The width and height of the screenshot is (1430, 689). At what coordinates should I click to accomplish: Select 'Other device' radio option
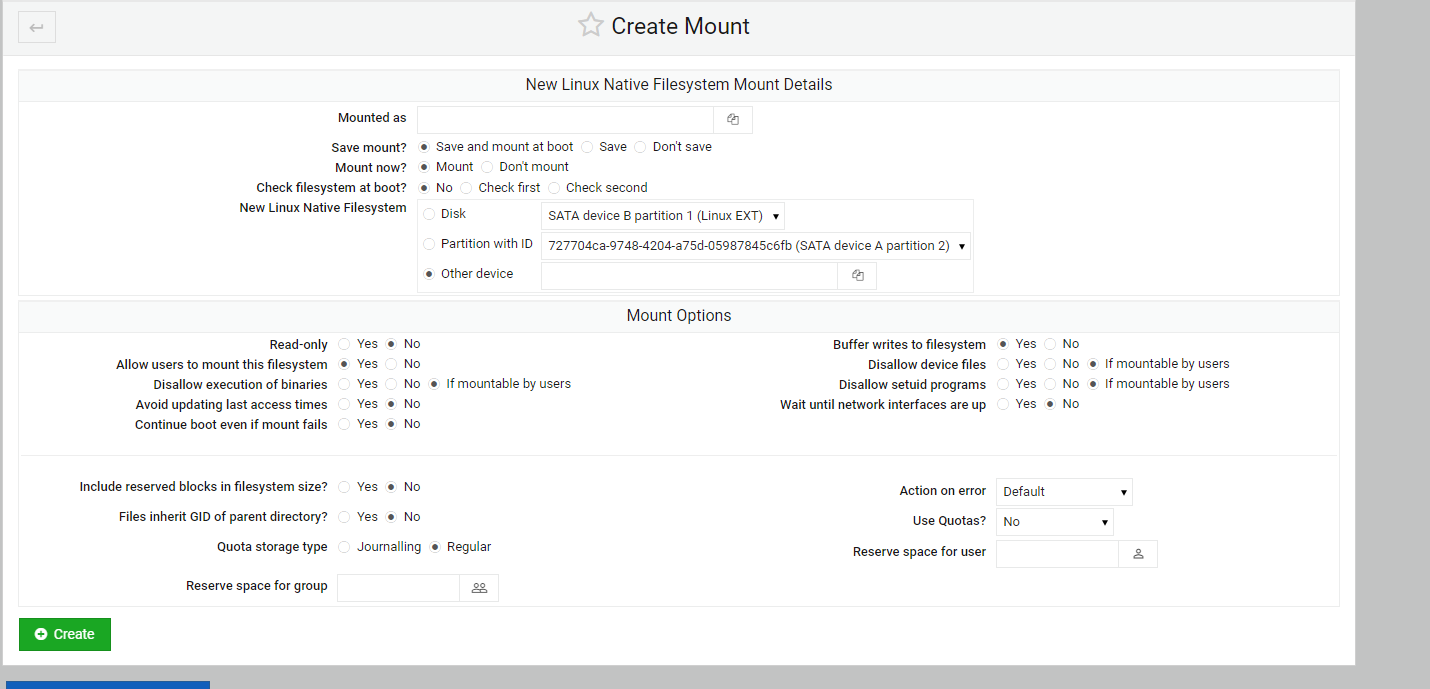point(430,274)
